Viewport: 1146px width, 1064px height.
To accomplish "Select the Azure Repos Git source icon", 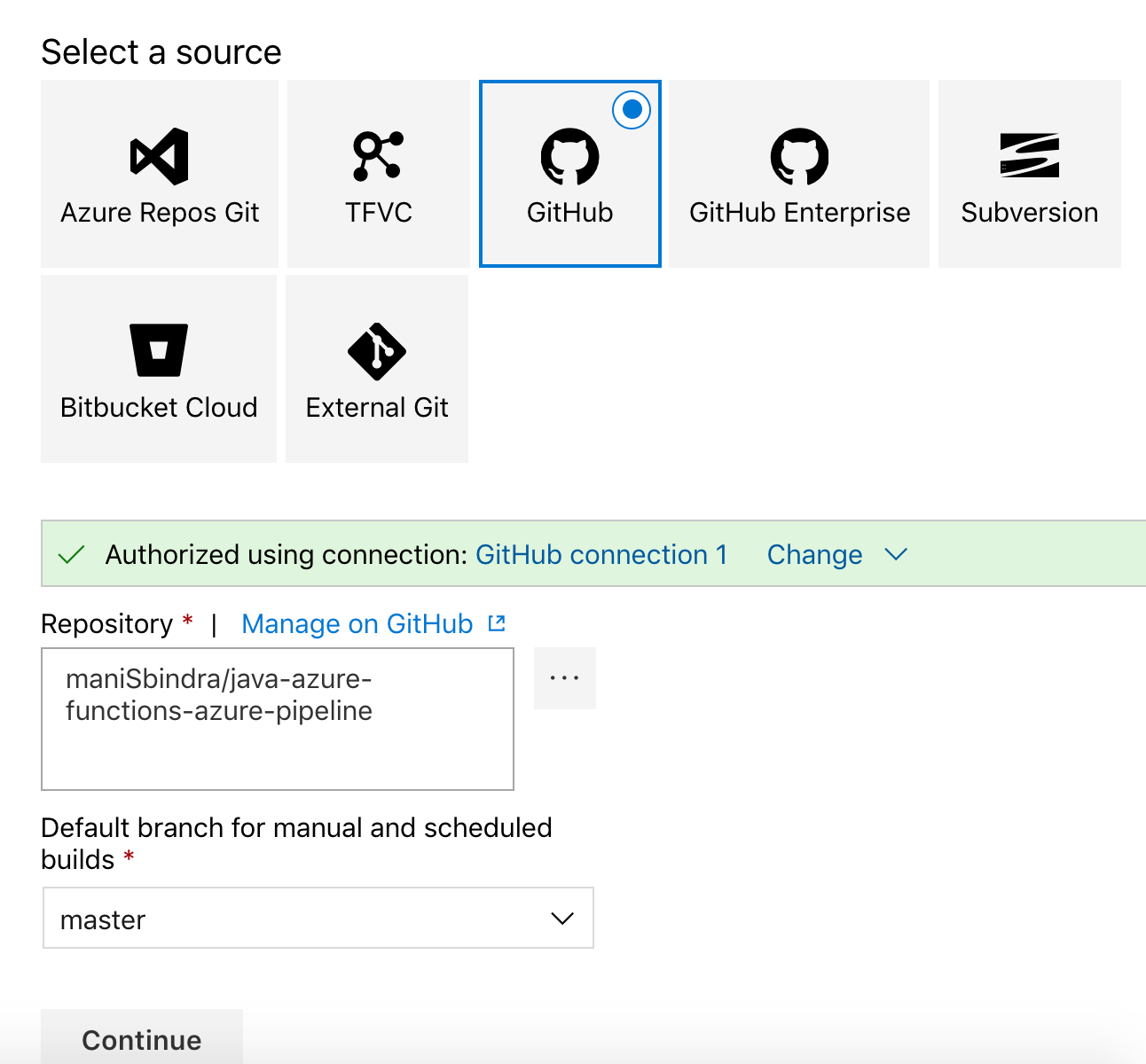I will coord(160,156).
